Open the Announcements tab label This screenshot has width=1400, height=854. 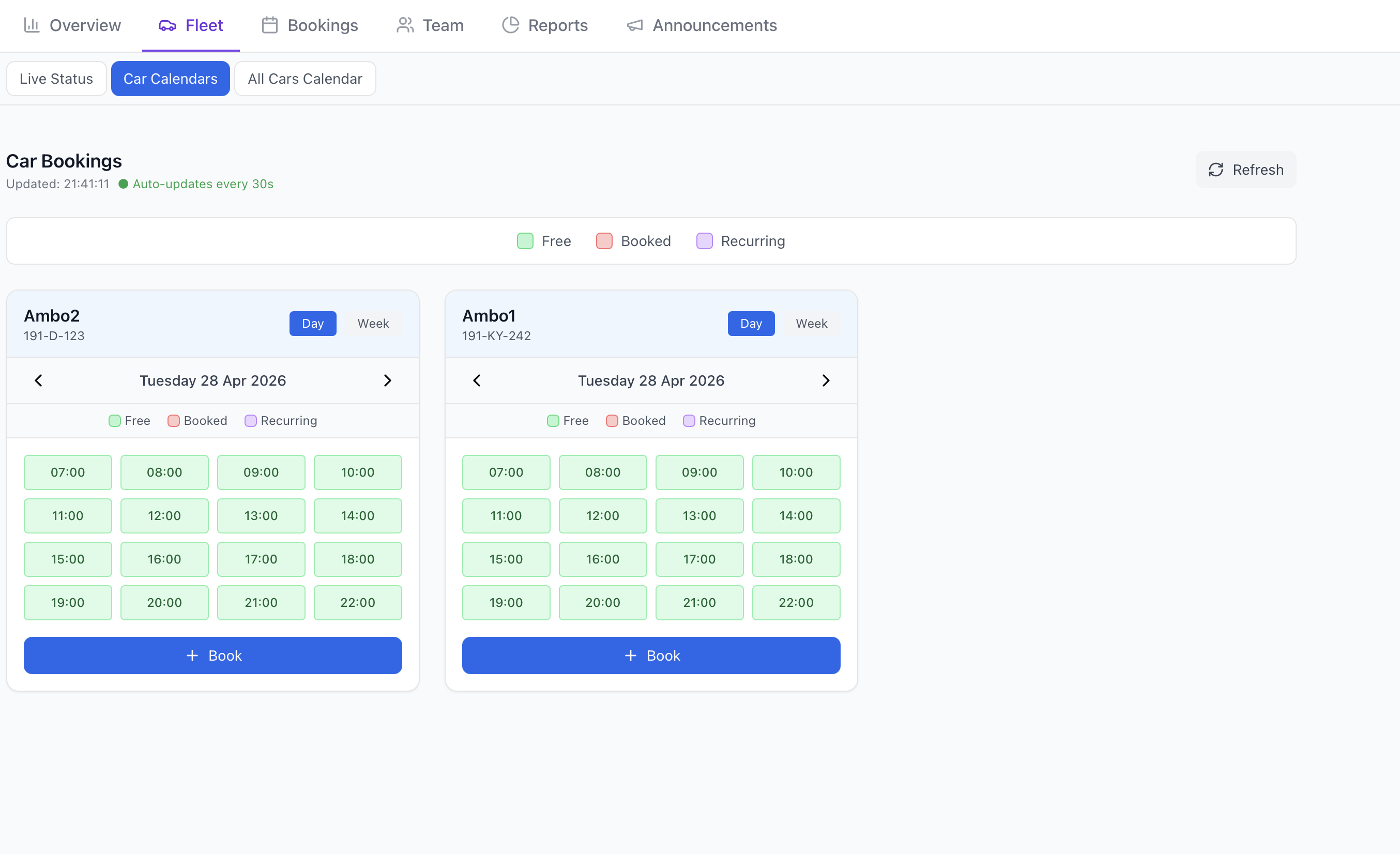(715, 25)
